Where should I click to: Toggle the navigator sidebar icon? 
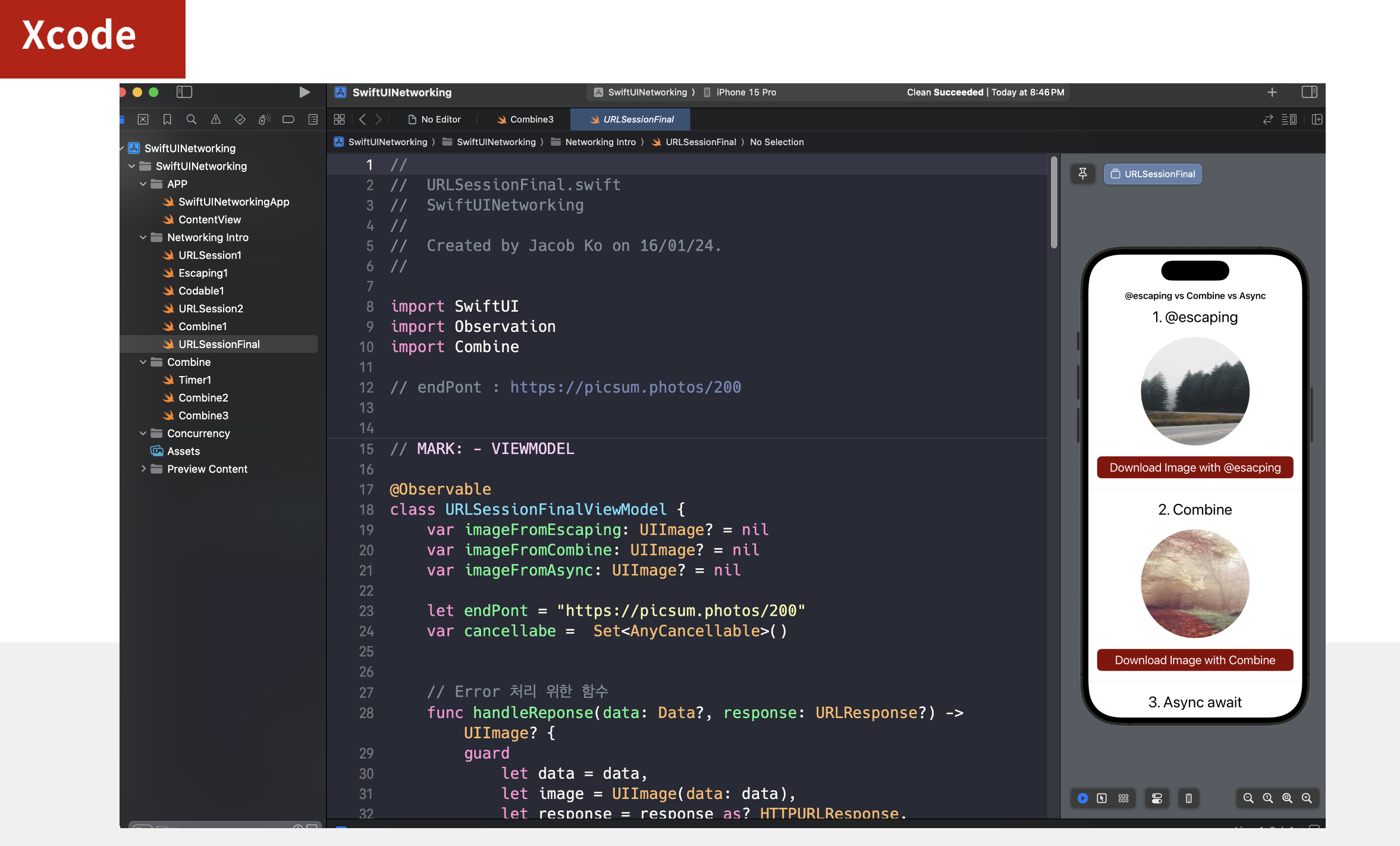(x=184, y=92)
